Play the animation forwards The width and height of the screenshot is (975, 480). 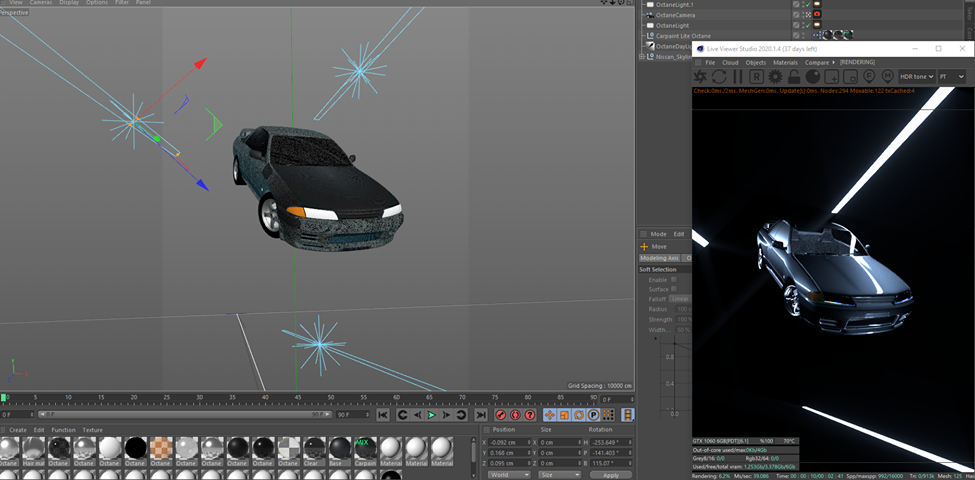[432, 415]
